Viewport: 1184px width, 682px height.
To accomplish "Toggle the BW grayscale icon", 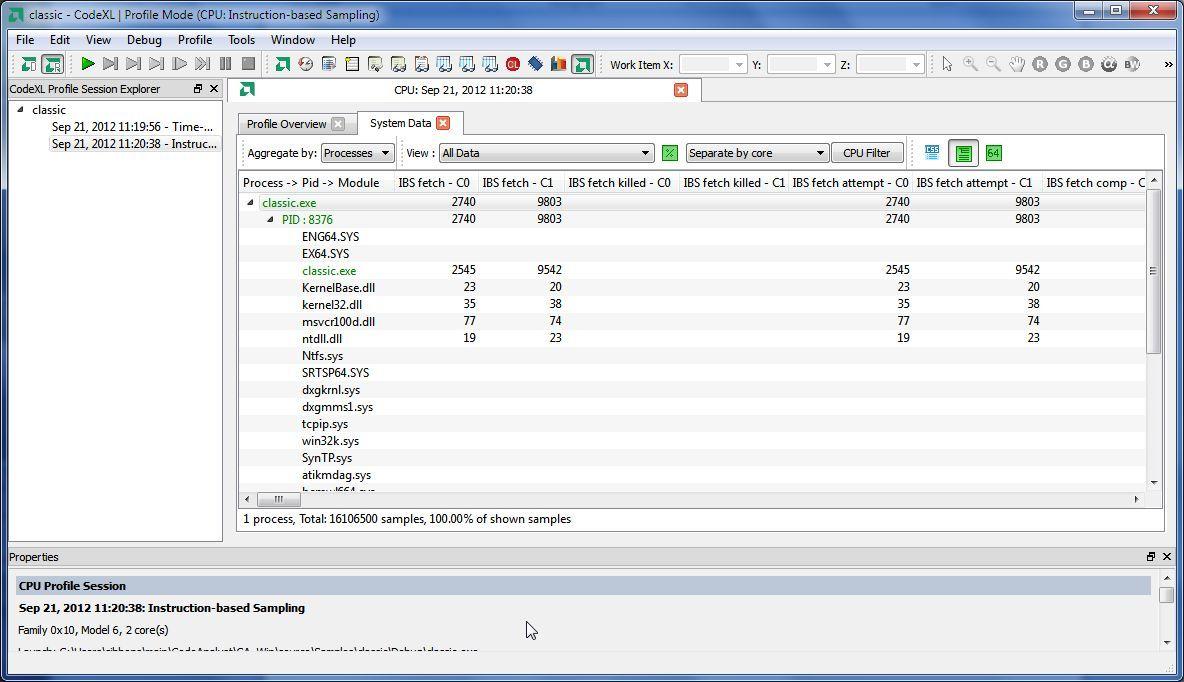I will pyautogui.click(x=1132, y=64).
